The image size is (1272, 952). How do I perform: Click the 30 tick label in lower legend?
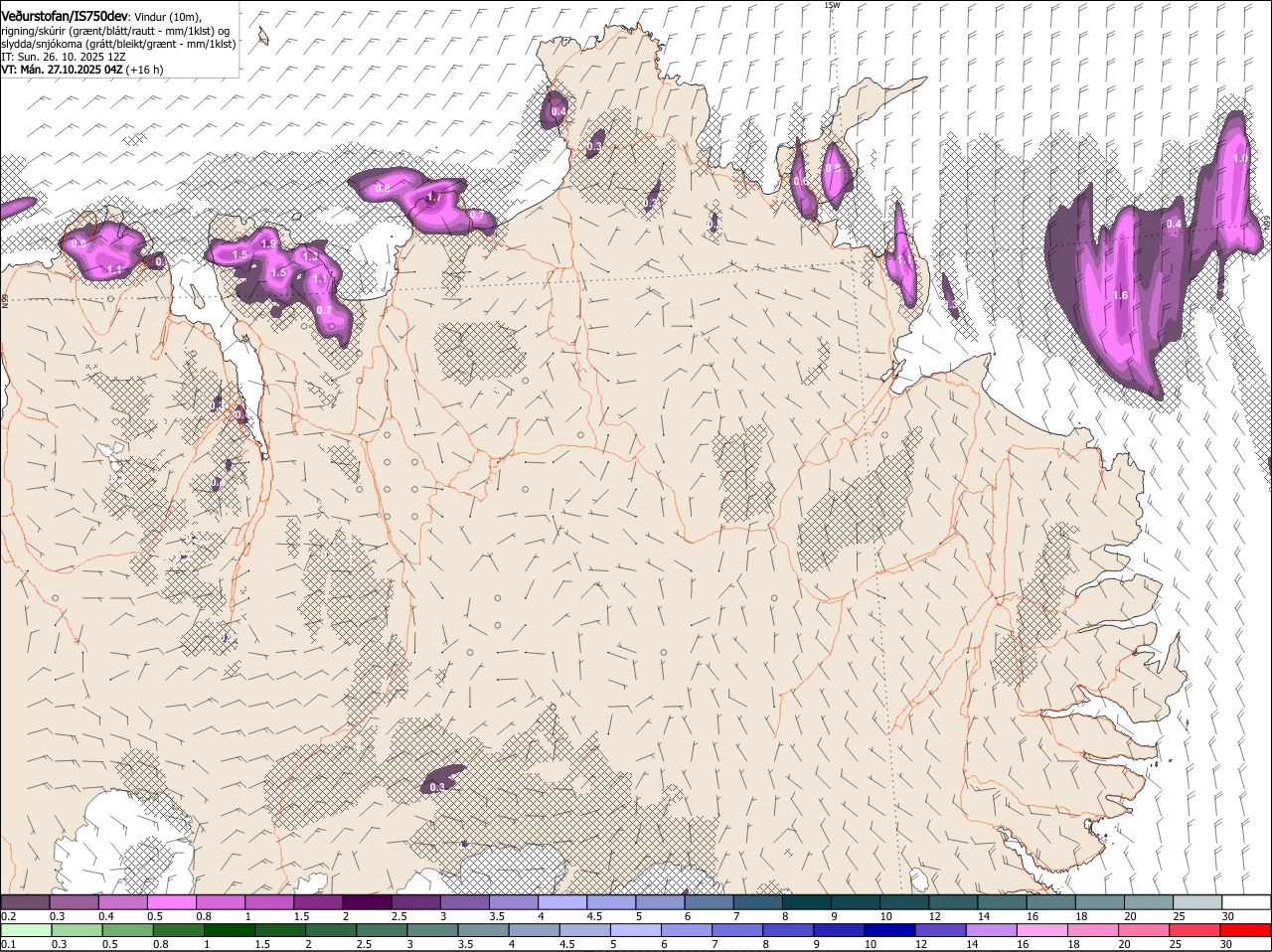pyautogui.click(x=1225, y=944)
